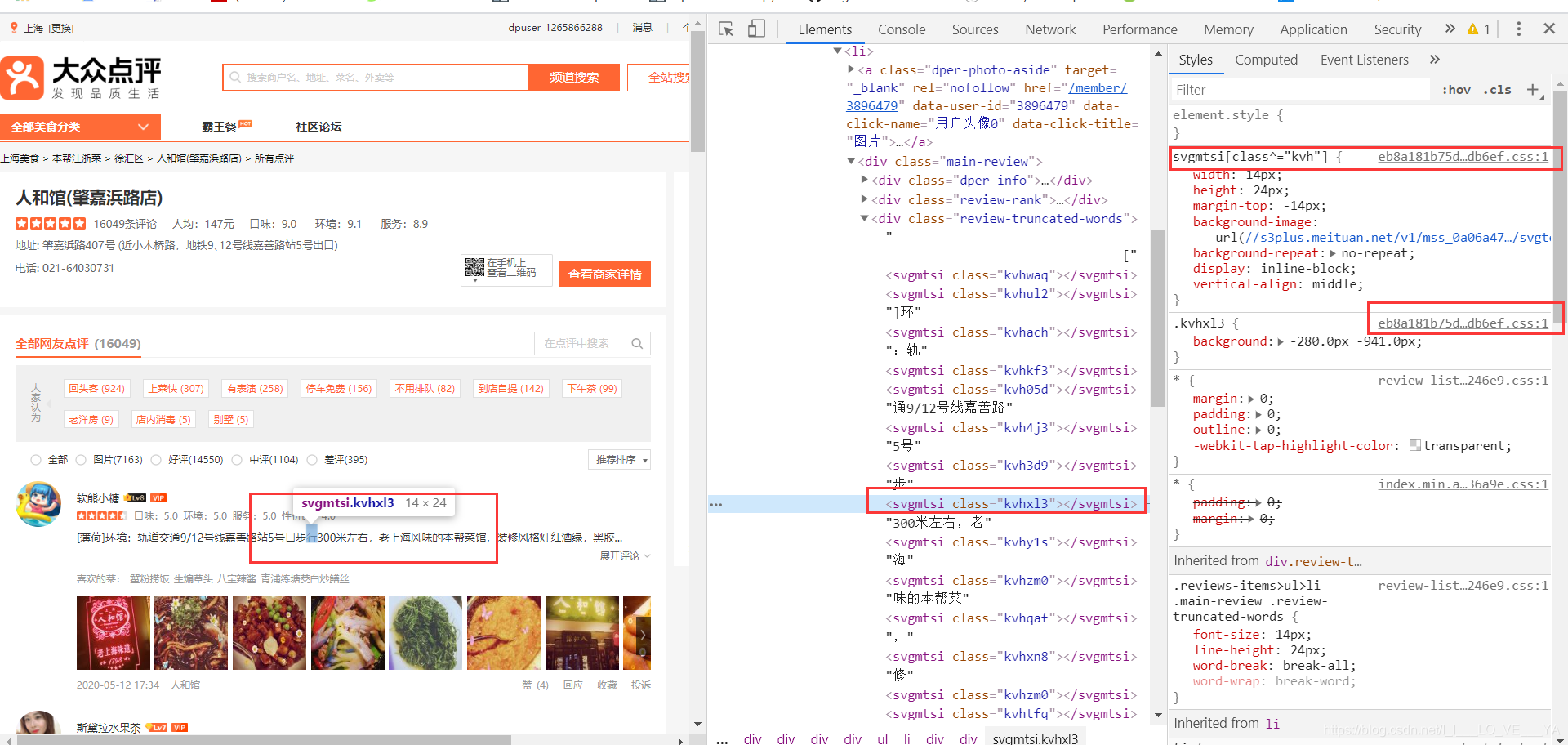This screenshot has height=745, width=1568.
Task: Open the index.min.a…36a9e.css:1 source link
Action: click(x=1463, y=484)
